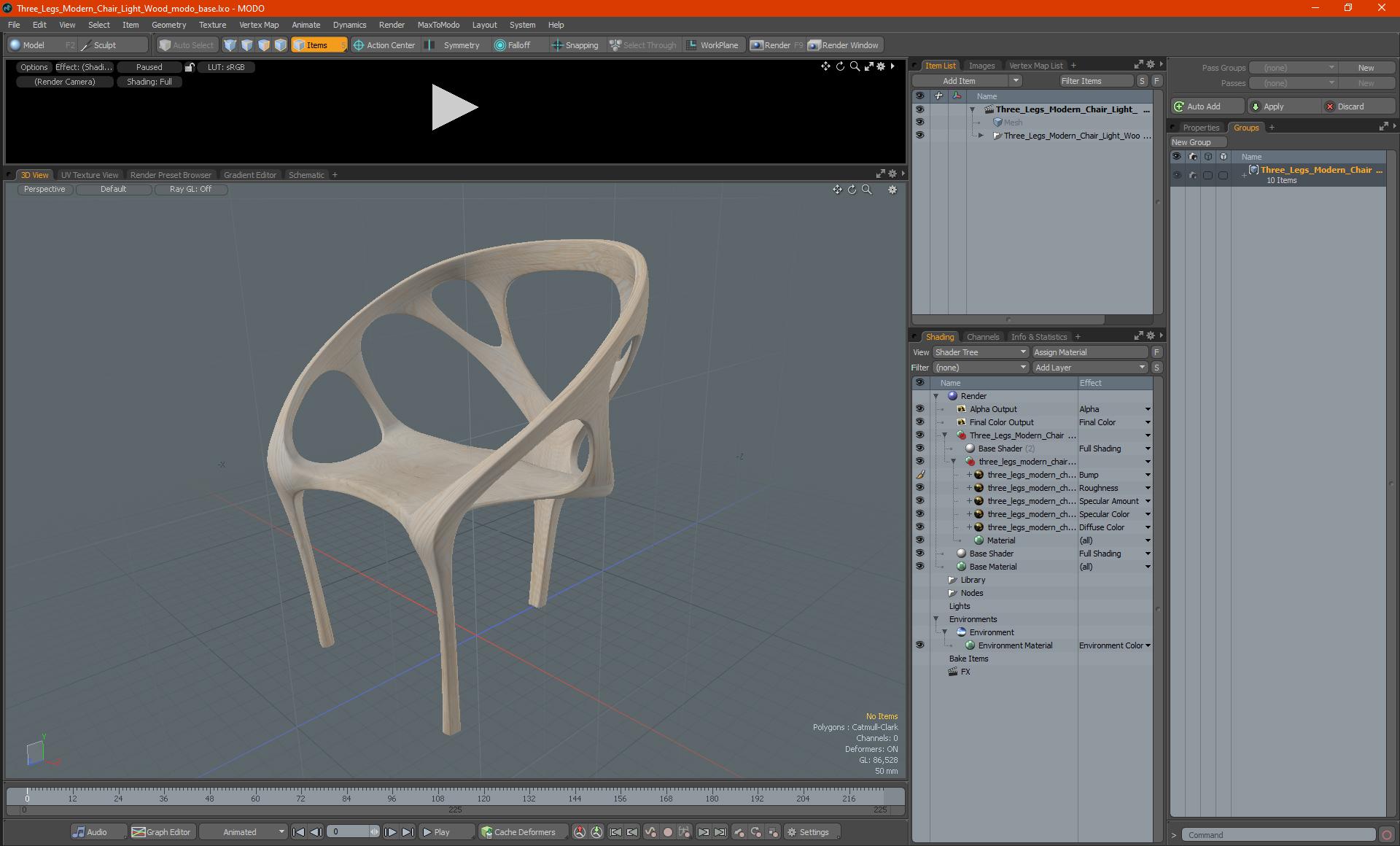The image size is (1400, 846).
Task: Open the Texture menu
Action: (x=212, y=25)
